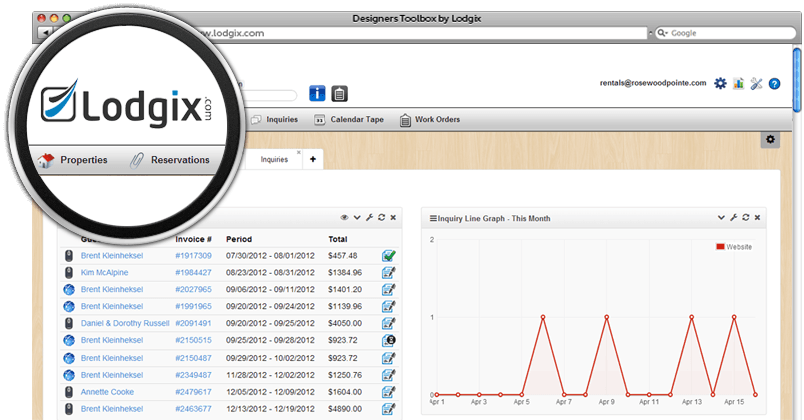This screenshot has width=804, height=420.
Task: Open the Inquiry Line Graph hamburger menu
Action: pos(433,217)
